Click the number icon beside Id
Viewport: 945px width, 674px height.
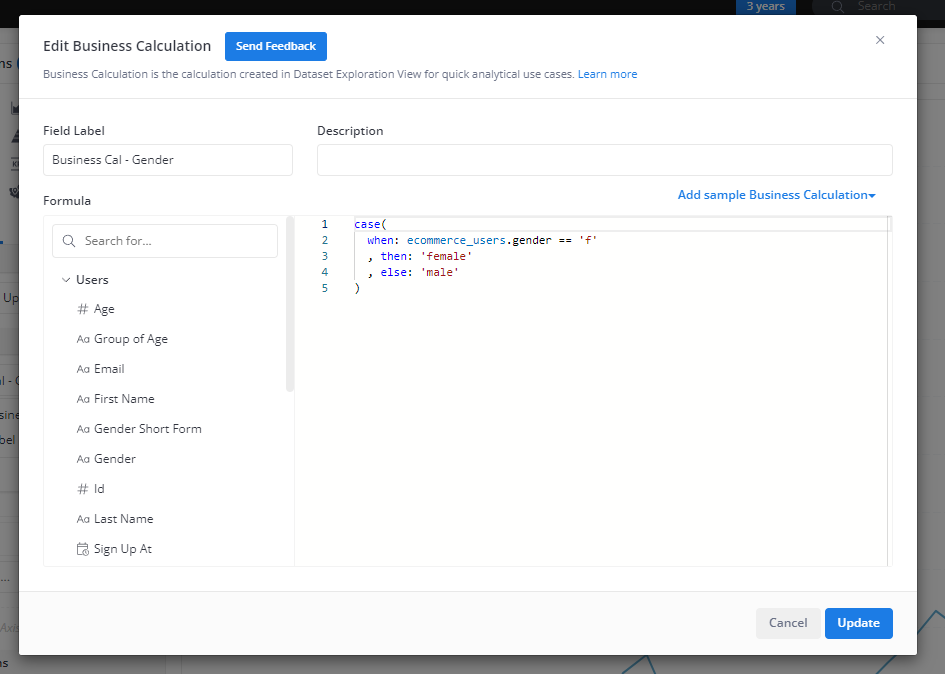(x=83, y=489)
